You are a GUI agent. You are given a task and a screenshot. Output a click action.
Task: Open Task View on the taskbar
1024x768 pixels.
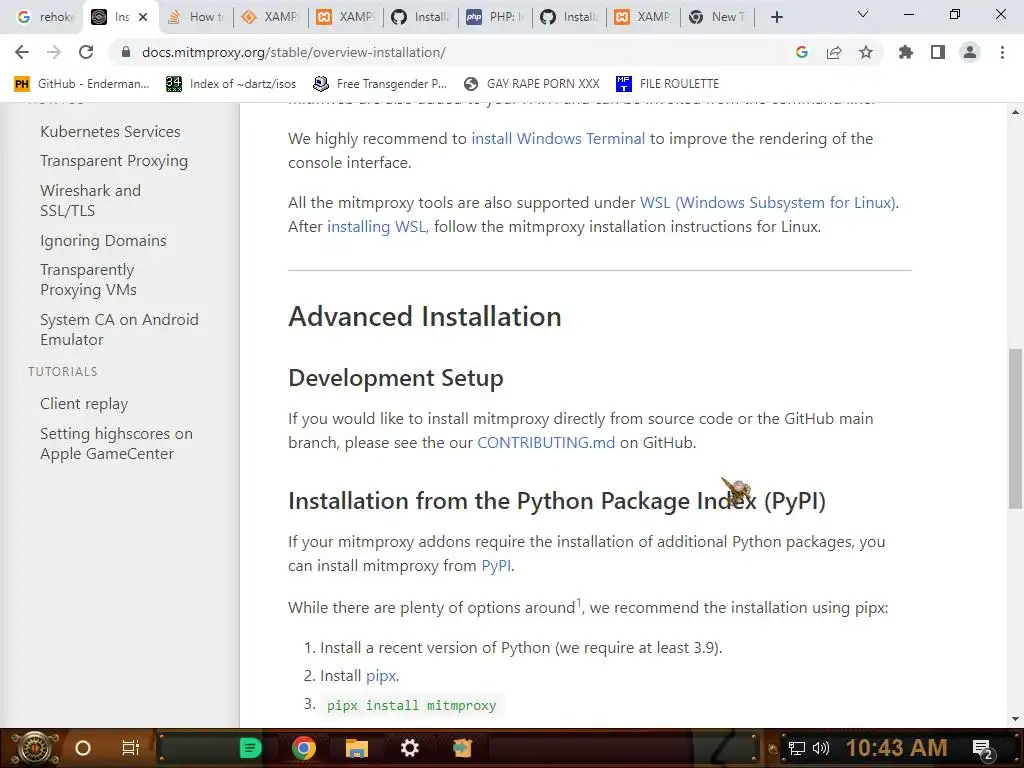[x=131, y=748]
